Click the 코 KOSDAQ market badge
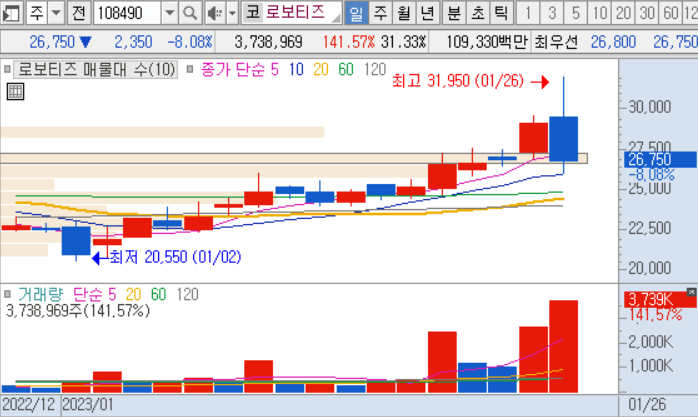The width and height of the screenshot is (698, 417). 253,12
